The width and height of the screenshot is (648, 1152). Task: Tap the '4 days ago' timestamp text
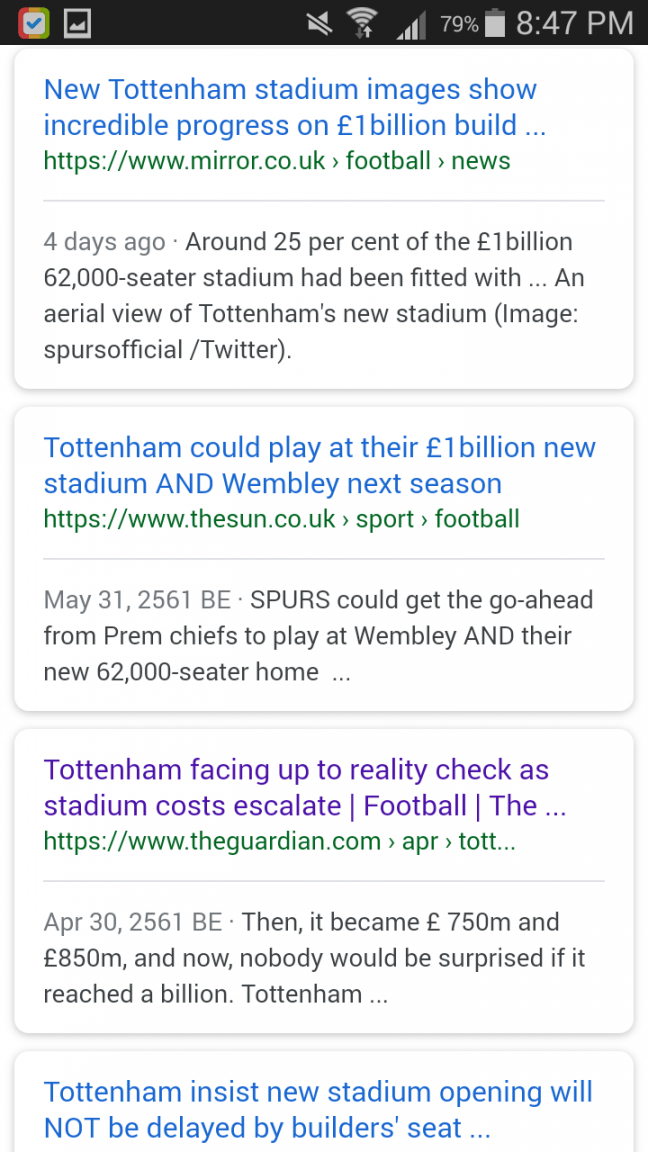(x=104, y=242)
